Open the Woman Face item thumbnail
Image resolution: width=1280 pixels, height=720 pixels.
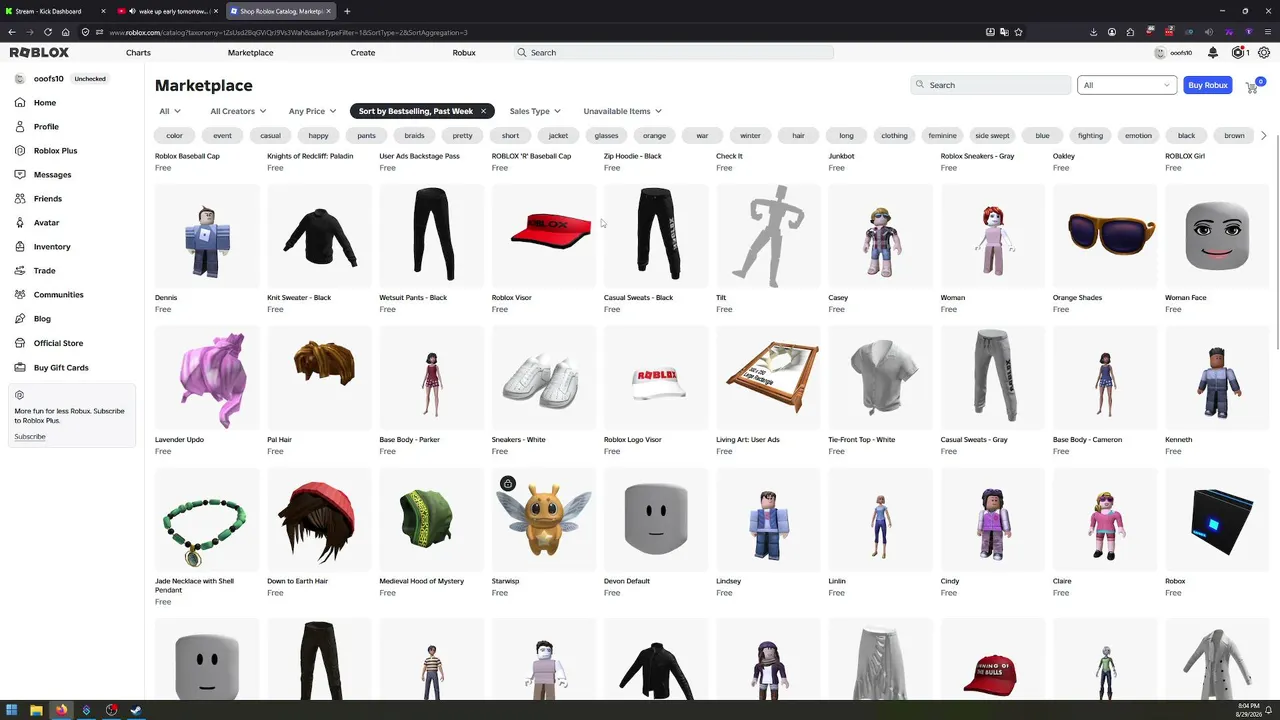click(x=1217, y=236)
